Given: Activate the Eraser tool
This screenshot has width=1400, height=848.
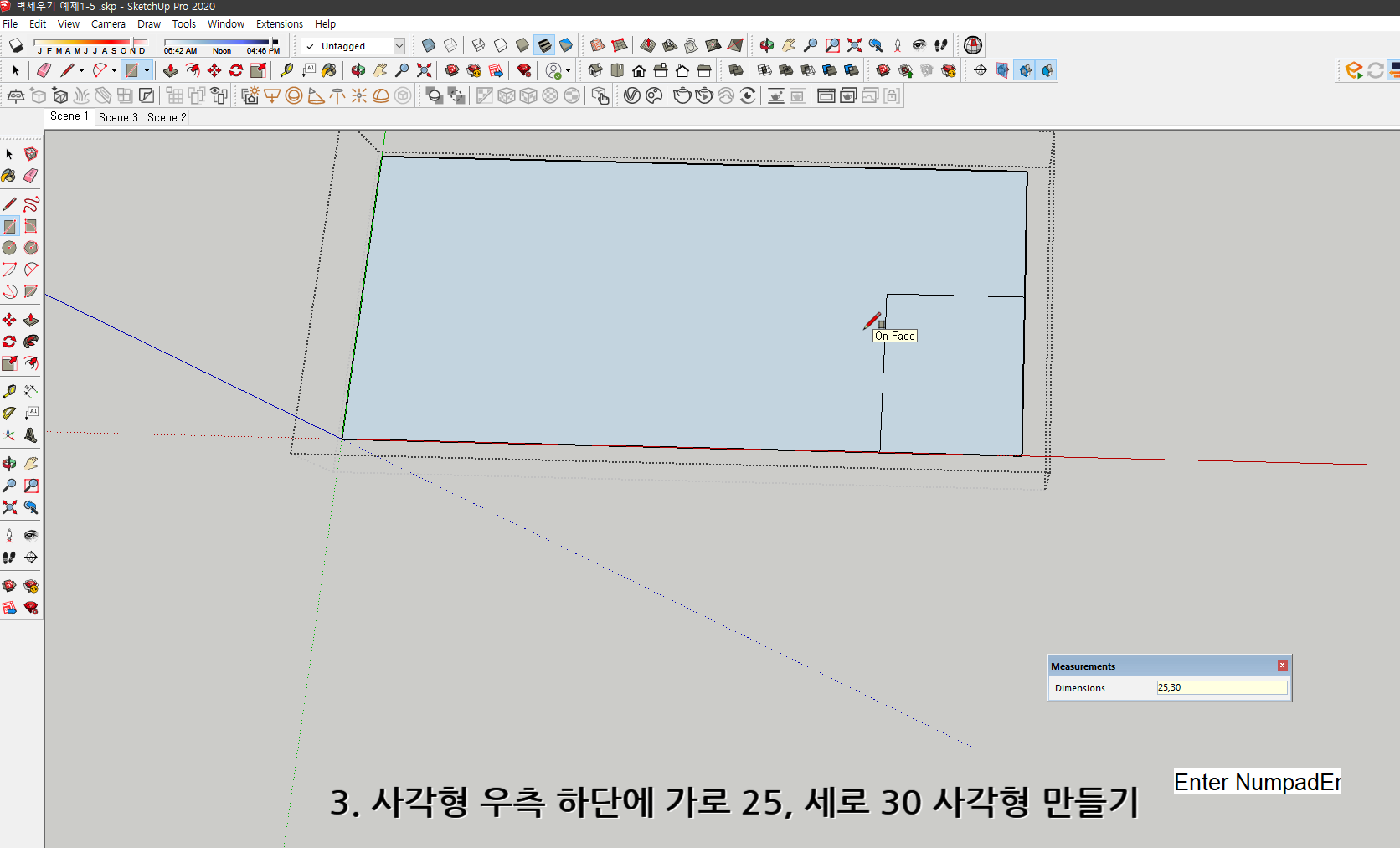Looking at the screenshot, I should coord(44,70).
